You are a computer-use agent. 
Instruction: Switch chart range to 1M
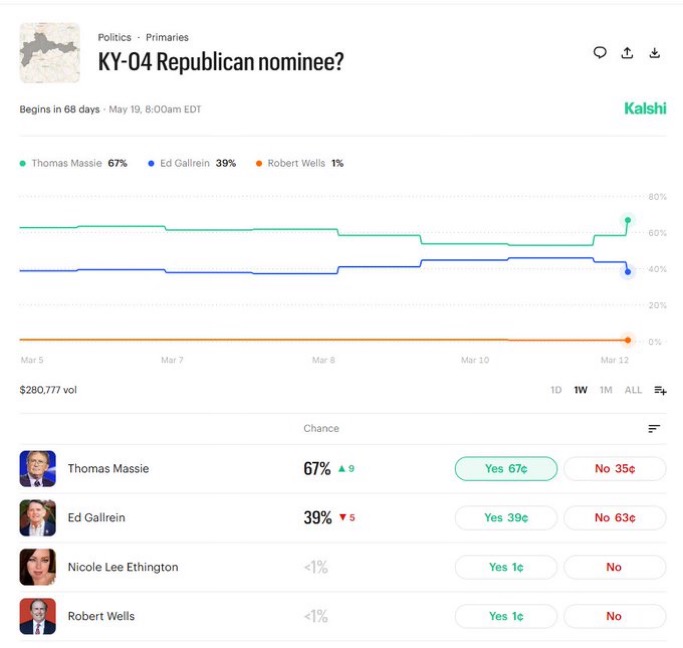[606, 390]
